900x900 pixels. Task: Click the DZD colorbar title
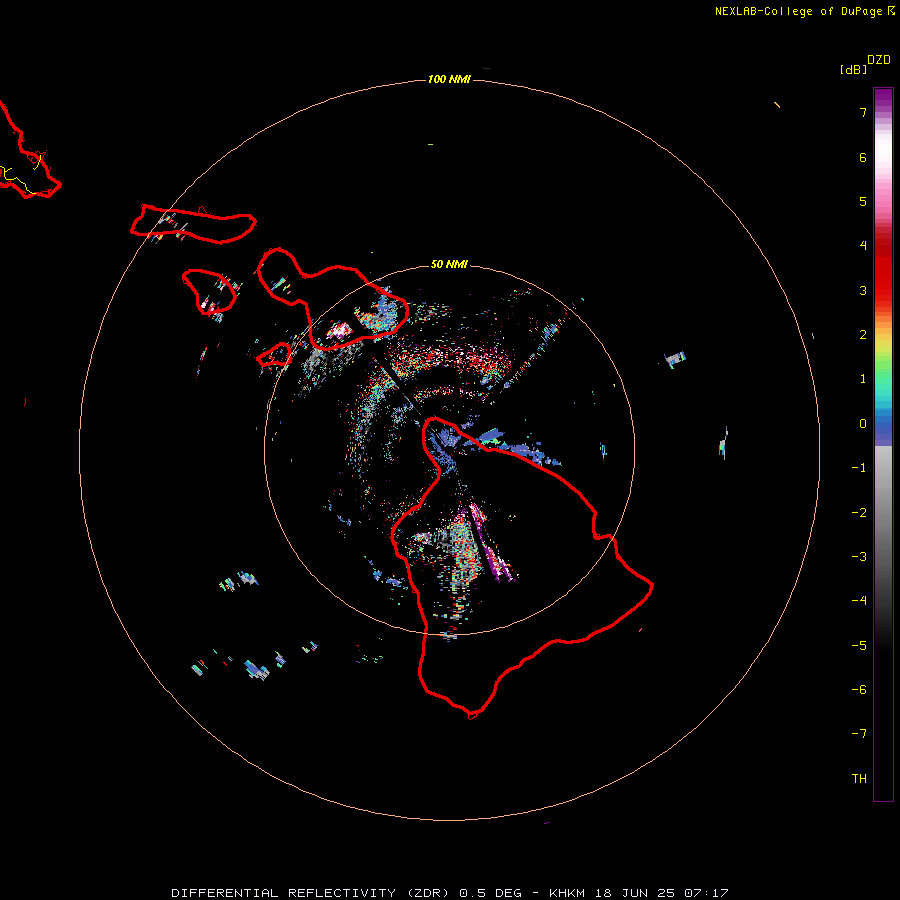click(879, 60)
